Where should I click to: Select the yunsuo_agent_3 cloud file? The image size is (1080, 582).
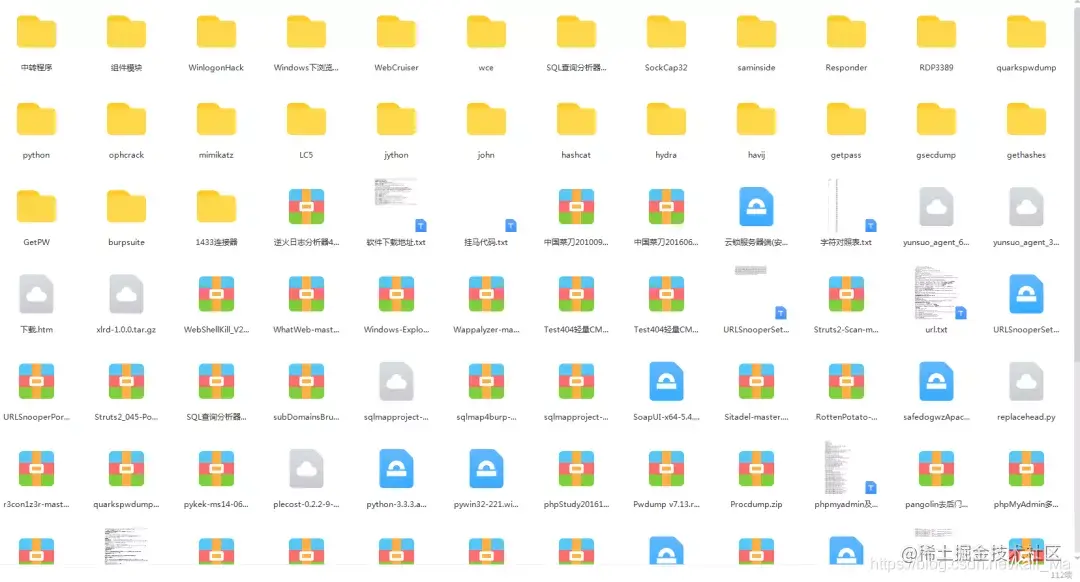coord(1026,207)
